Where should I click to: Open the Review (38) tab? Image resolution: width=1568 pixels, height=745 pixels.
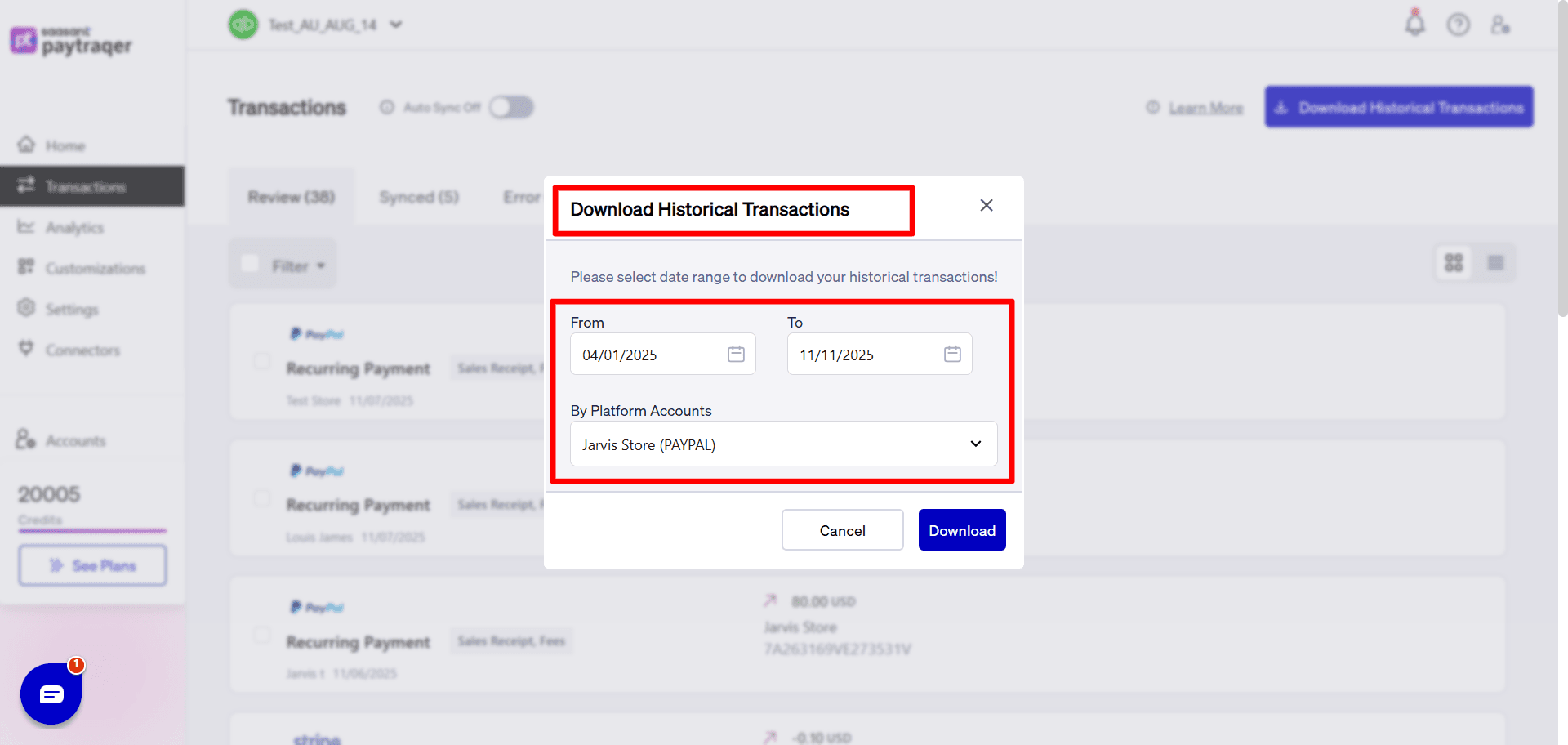pos(291,196)
